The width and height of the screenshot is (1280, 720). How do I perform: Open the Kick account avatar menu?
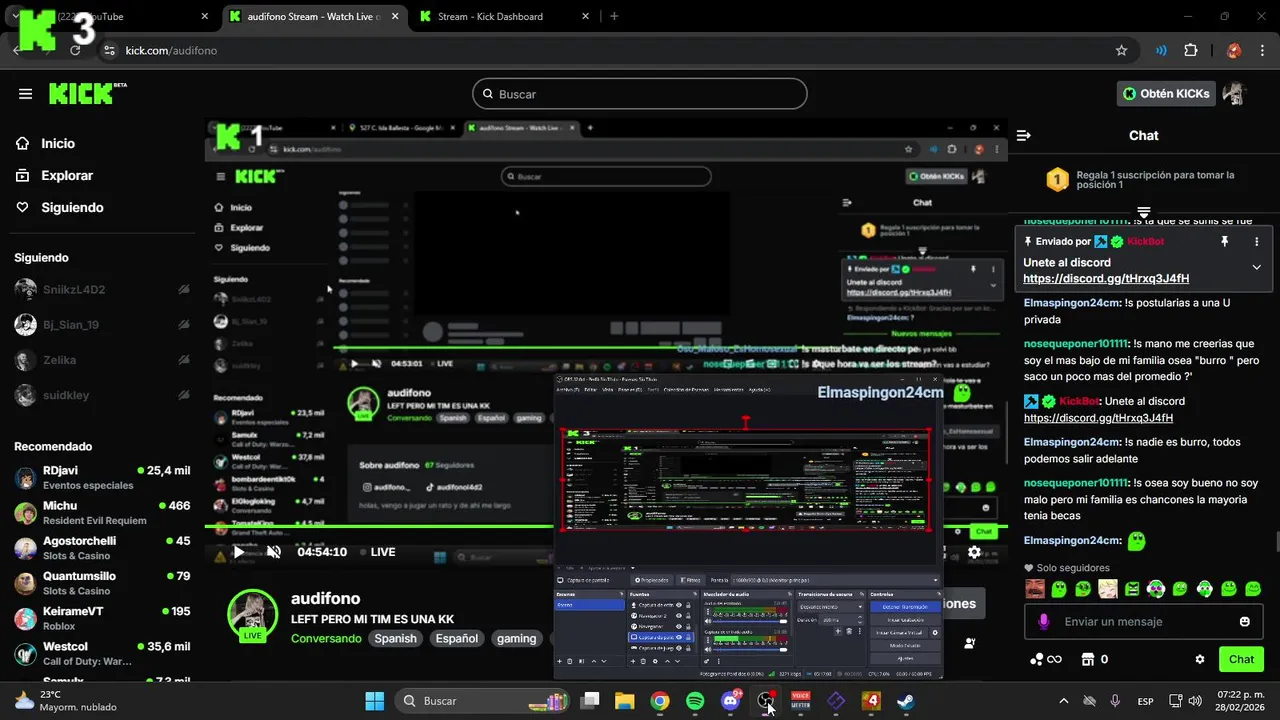1234,93
